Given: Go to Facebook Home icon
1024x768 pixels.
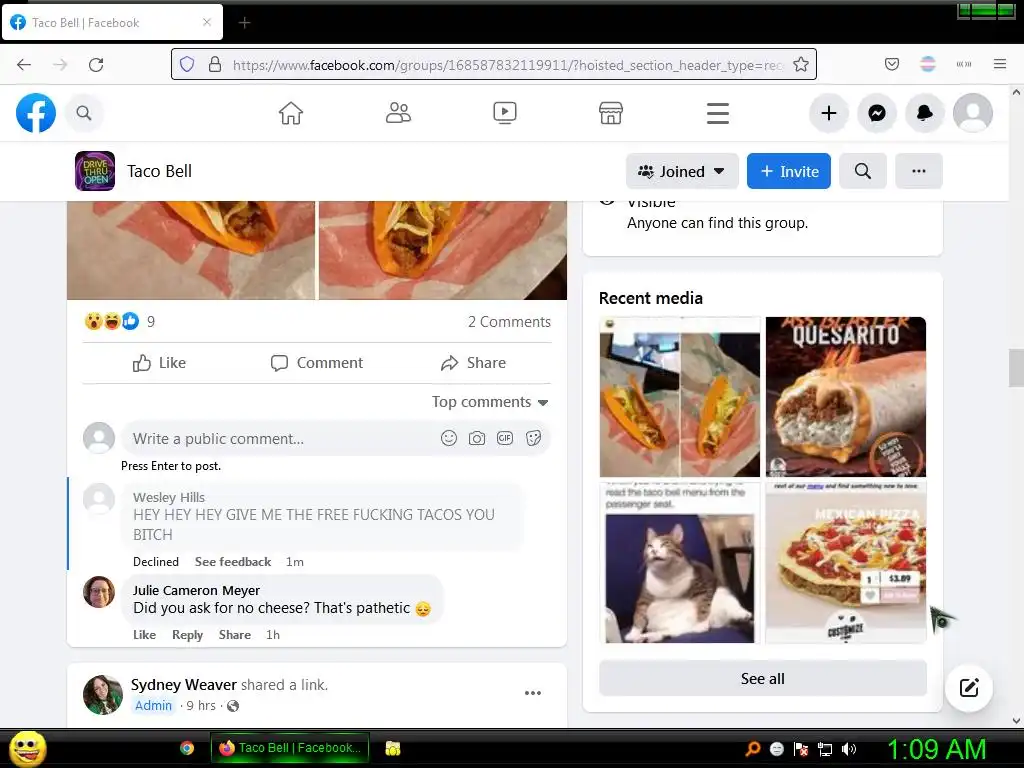Looking at the screenshot, I should 291,113.
